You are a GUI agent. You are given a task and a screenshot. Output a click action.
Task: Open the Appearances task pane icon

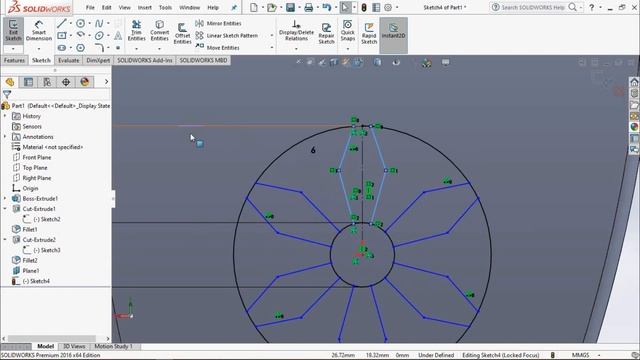click(x=634, y=127)
